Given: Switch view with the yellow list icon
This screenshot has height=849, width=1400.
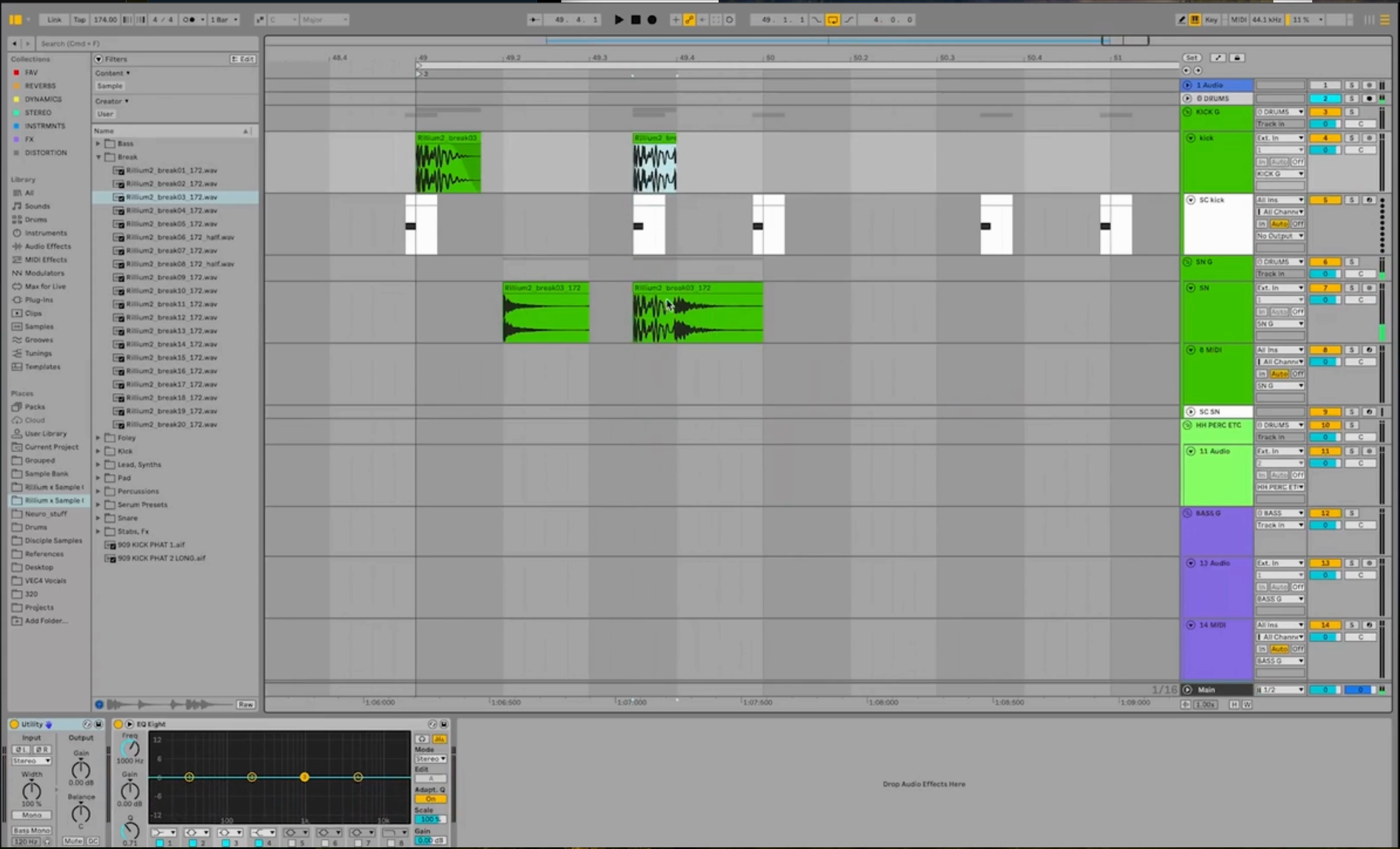Looking at the screenshot, I should pos(1385,20).
